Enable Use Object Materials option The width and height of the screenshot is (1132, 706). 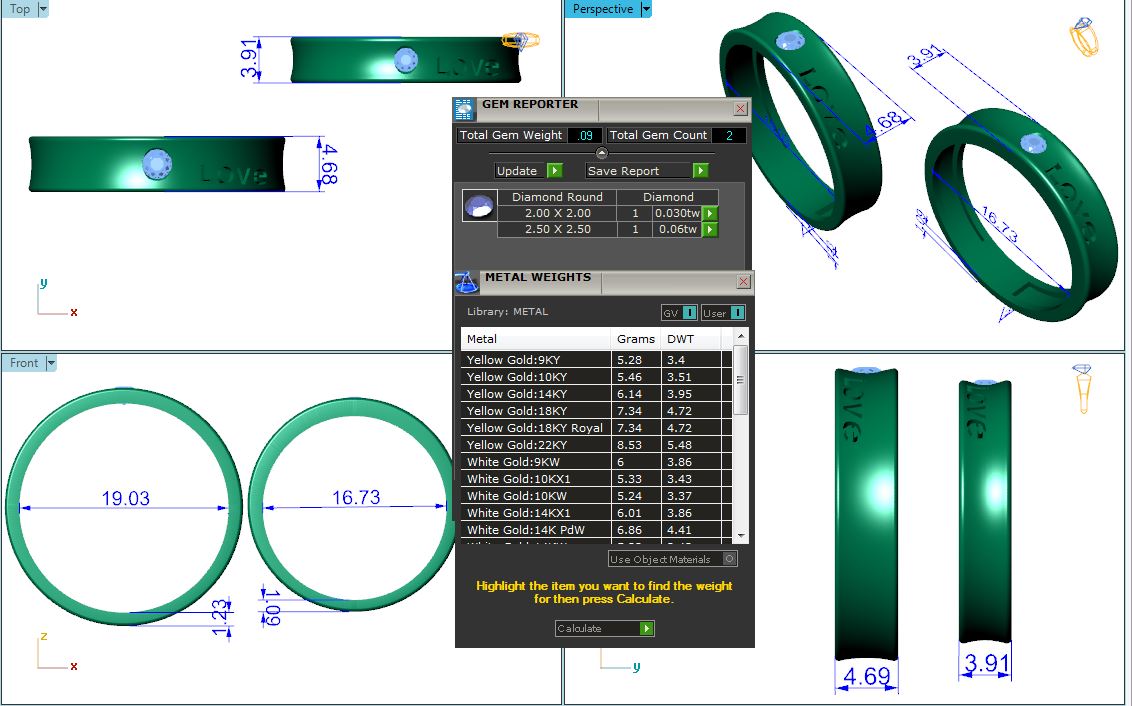point(730,559)
